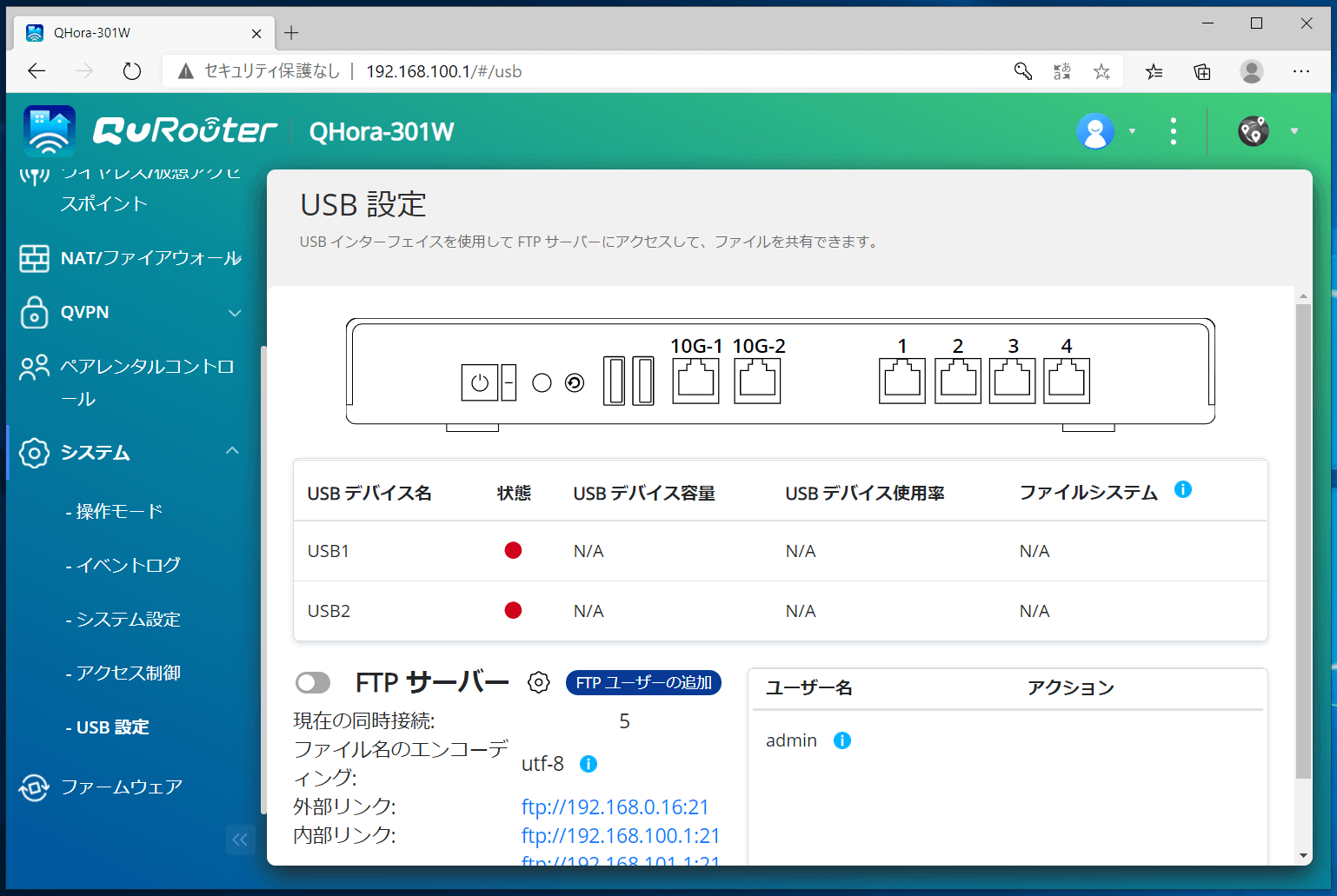Toggle the FTP サーバー switch
This screenshot has width=1337, height=896.
coord(313,682)
